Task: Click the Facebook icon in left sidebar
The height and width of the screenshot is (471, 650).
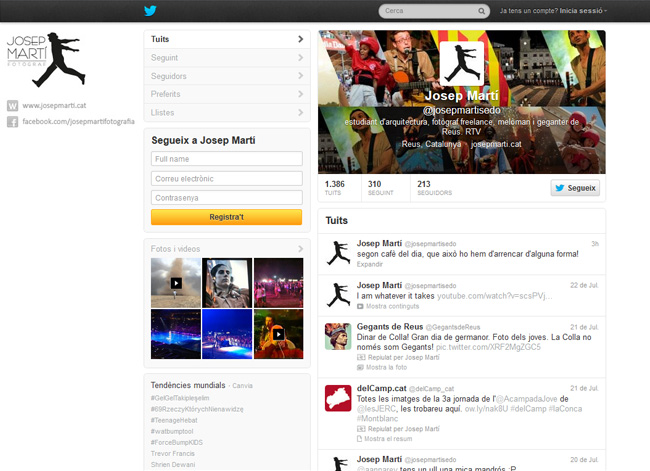Action: (12, 121)
